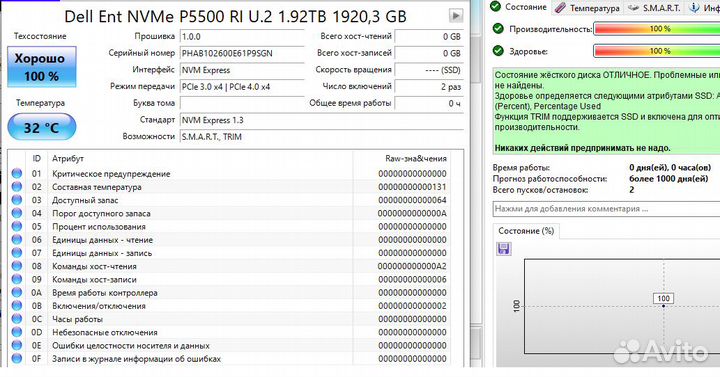The height and width of the screenshot is (377, 720).
Task: Click the Число включений value 2 раз
Action: point(429,86)
